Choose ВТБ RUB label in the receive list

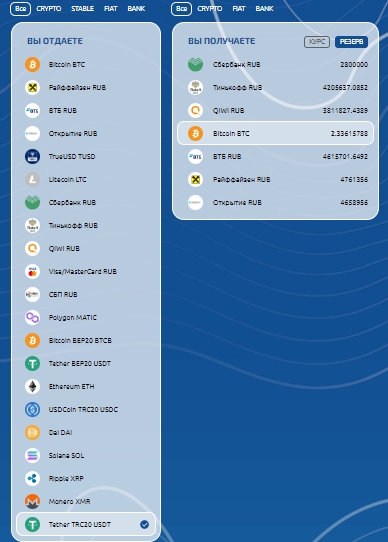227,157
